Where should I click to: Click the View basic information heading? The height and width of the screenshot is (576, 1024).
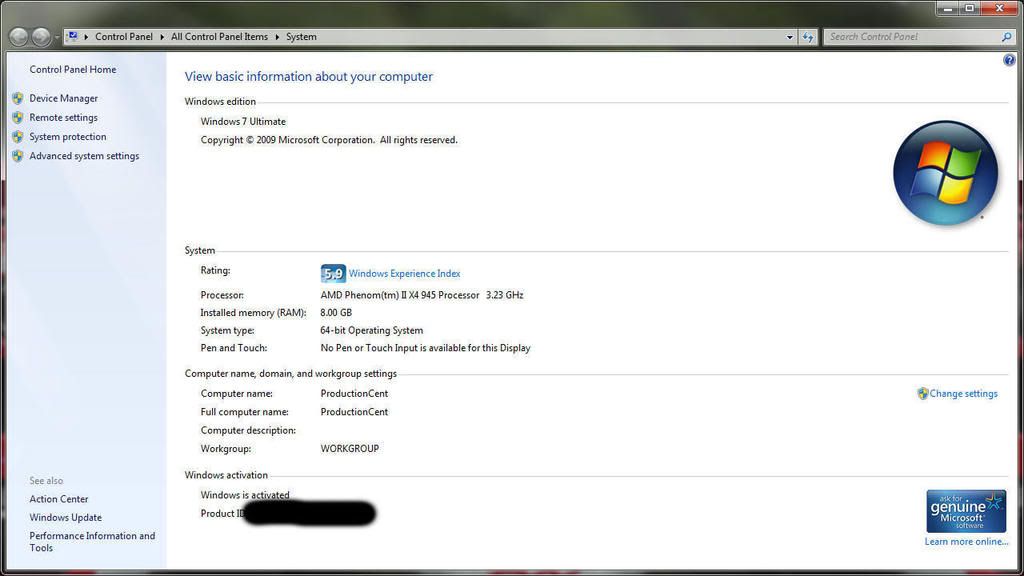coord(309,76)
